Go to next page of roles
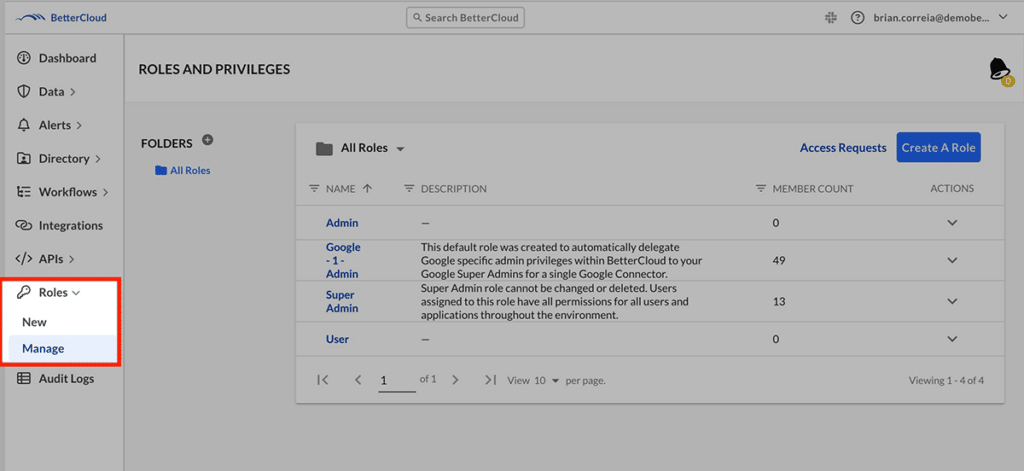 456,380
